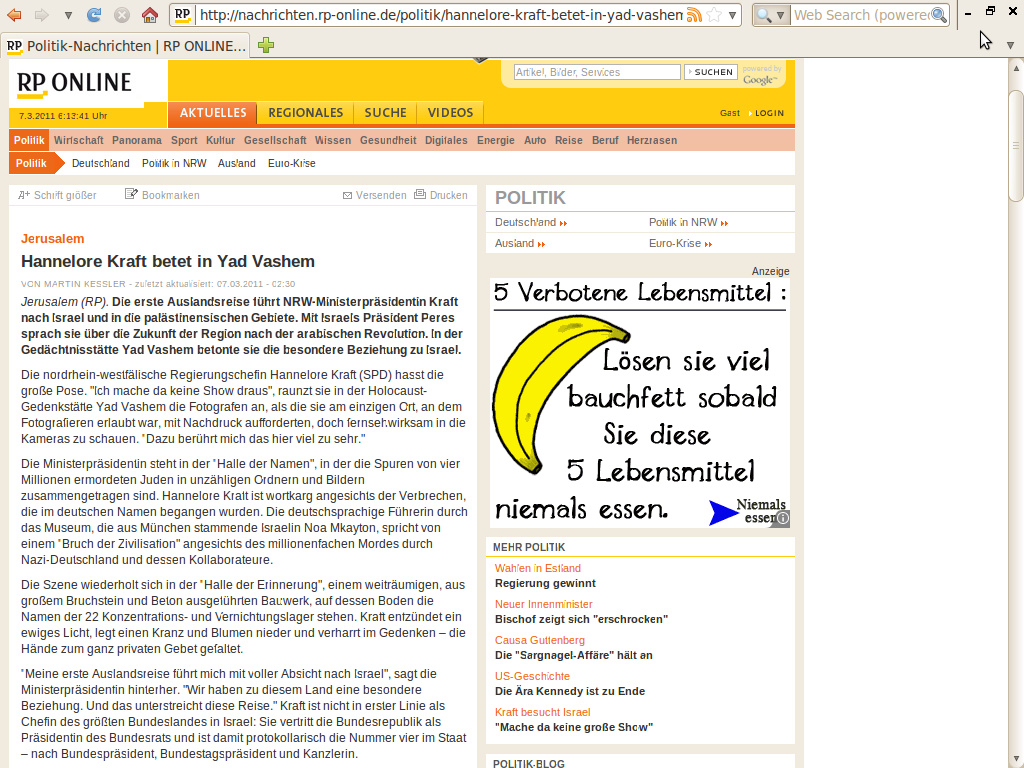Click the Schrift größer icon
This screenshot has height=768, width=1024.
point(24,195)
